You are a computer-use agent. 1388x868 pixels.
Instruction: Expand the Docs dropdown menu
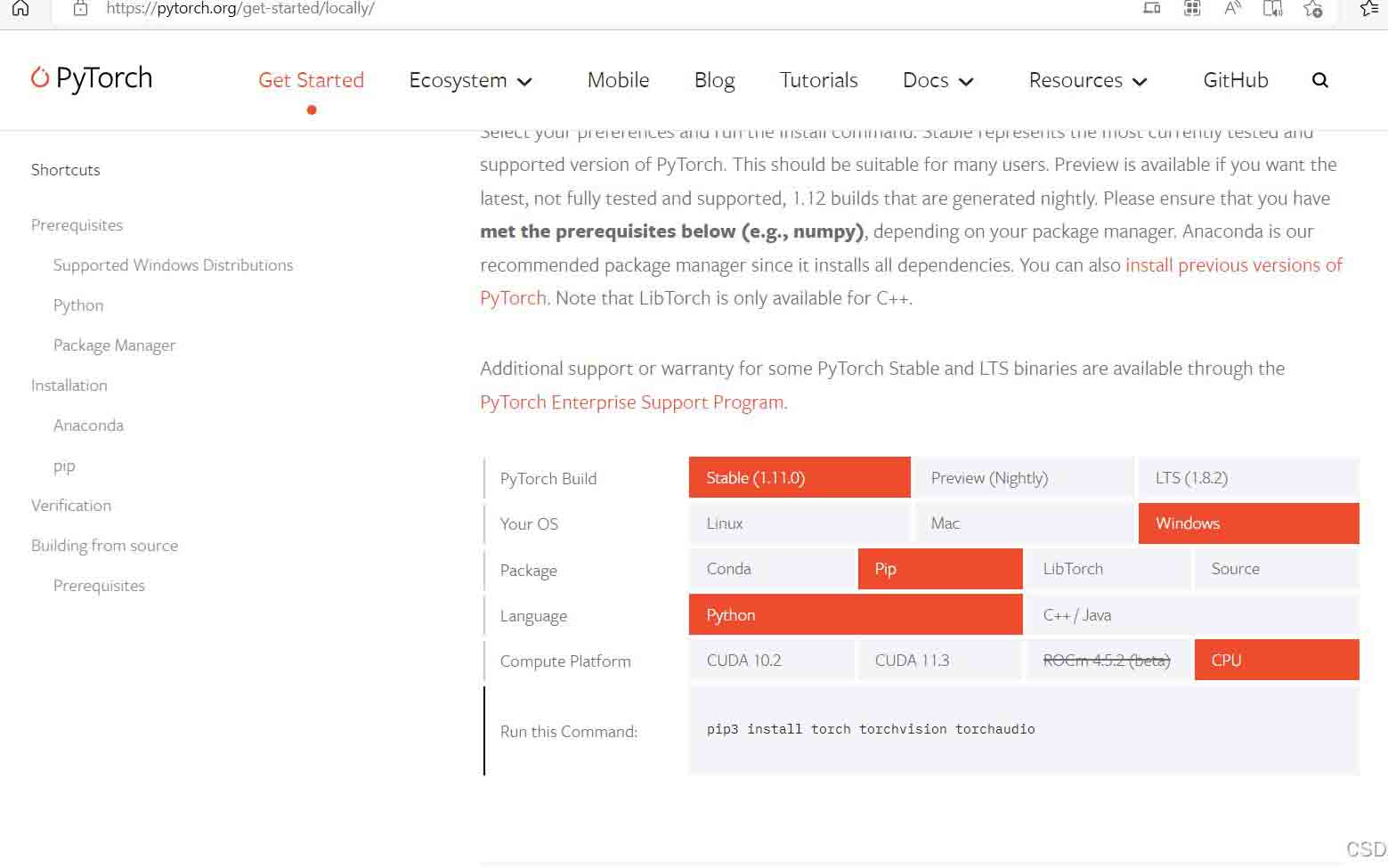tap(938, 80)
